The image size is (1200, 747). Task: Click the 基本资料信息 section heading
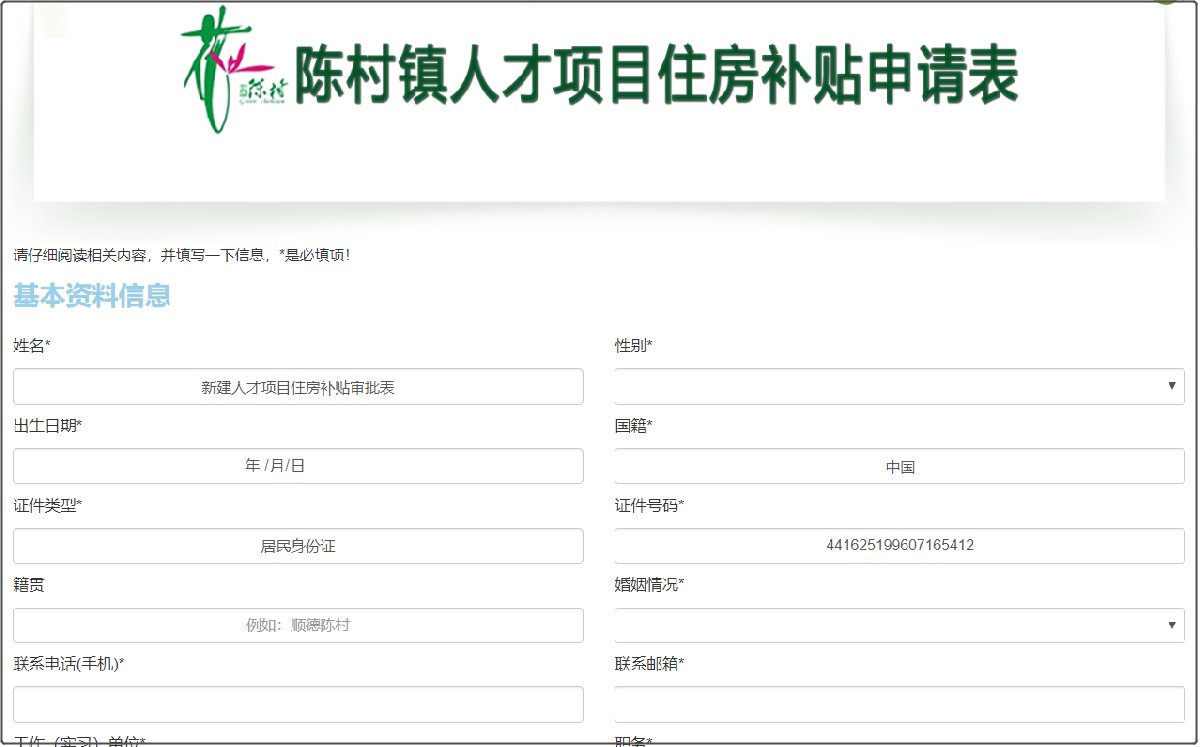pos(92,296)
